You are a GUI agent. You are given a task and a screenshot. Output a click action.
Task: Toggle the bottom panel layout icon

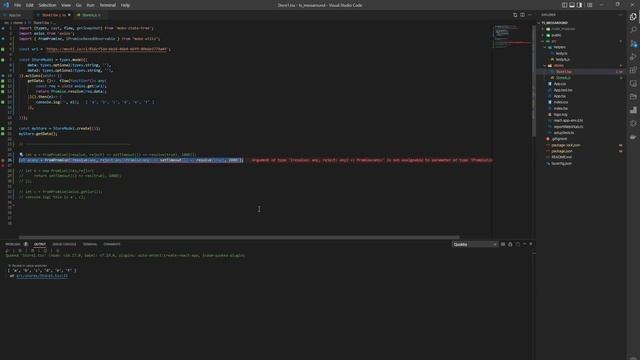[x=572, y=5]
